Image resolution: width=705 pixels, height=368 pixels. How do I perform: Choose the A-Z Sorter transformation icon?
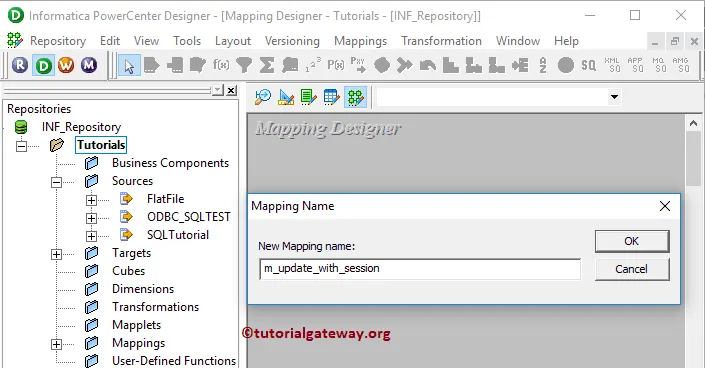[543, 65]
